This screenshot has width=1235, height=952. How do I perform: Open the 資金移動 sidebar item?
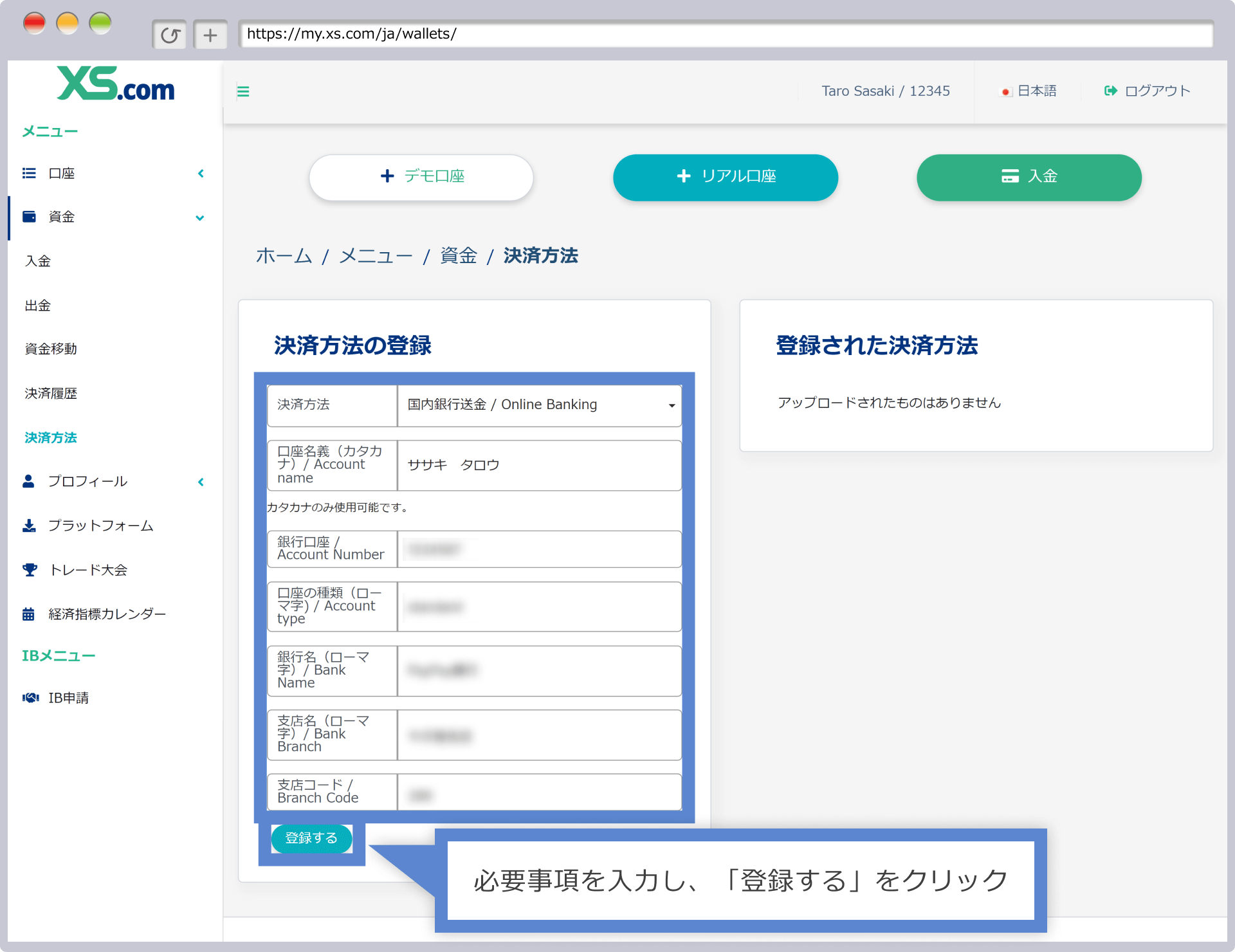(51, 349)
